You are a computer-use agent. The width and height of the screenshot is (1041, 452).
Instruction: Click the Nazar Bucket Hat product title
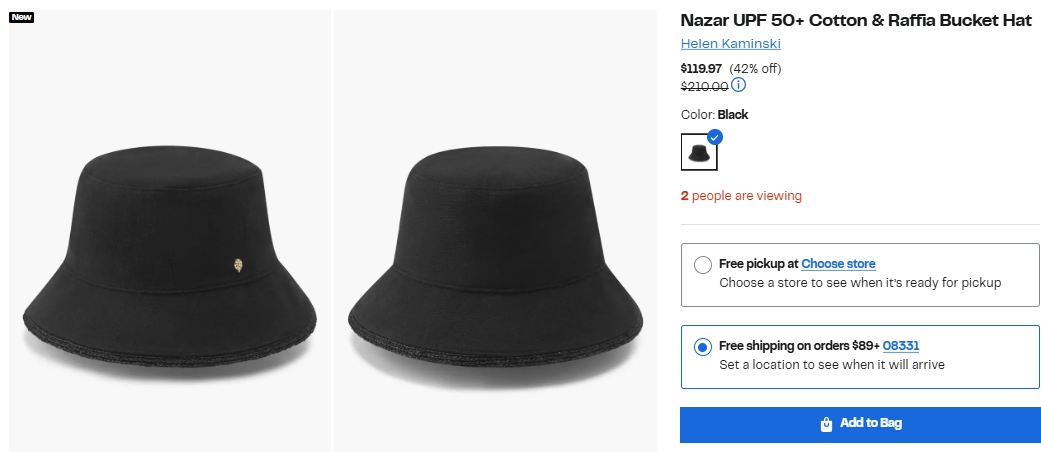pos(855,20)
